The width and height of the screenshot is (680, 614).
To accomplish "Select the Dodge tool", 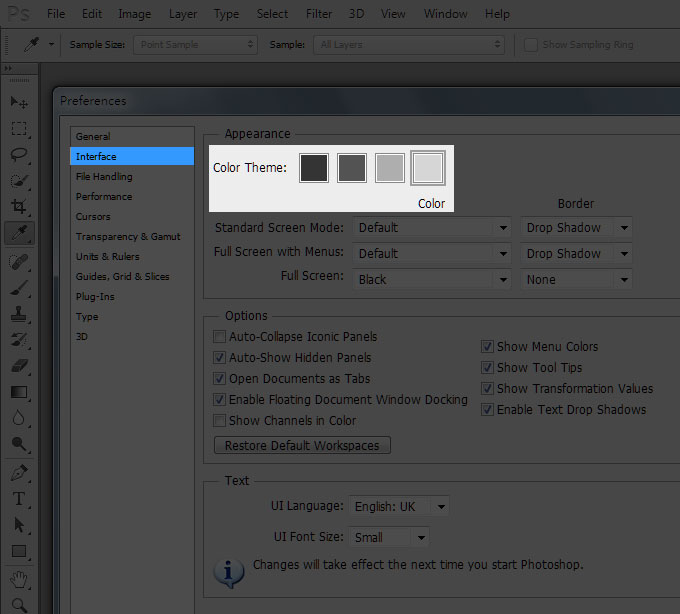I will (x=19, y=444).
